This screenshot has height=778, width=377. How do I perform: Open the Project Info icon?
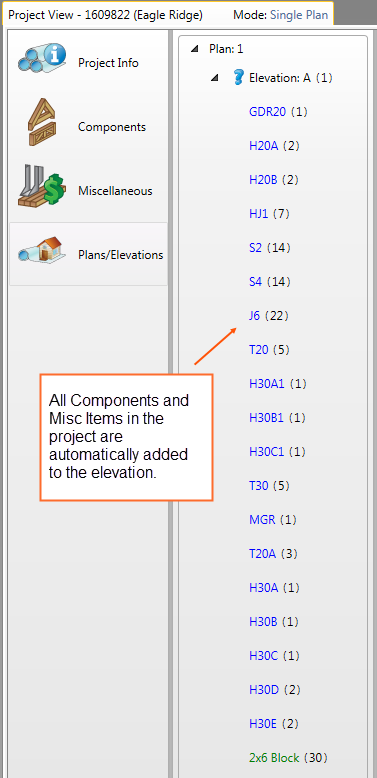[x=42, y=61]
